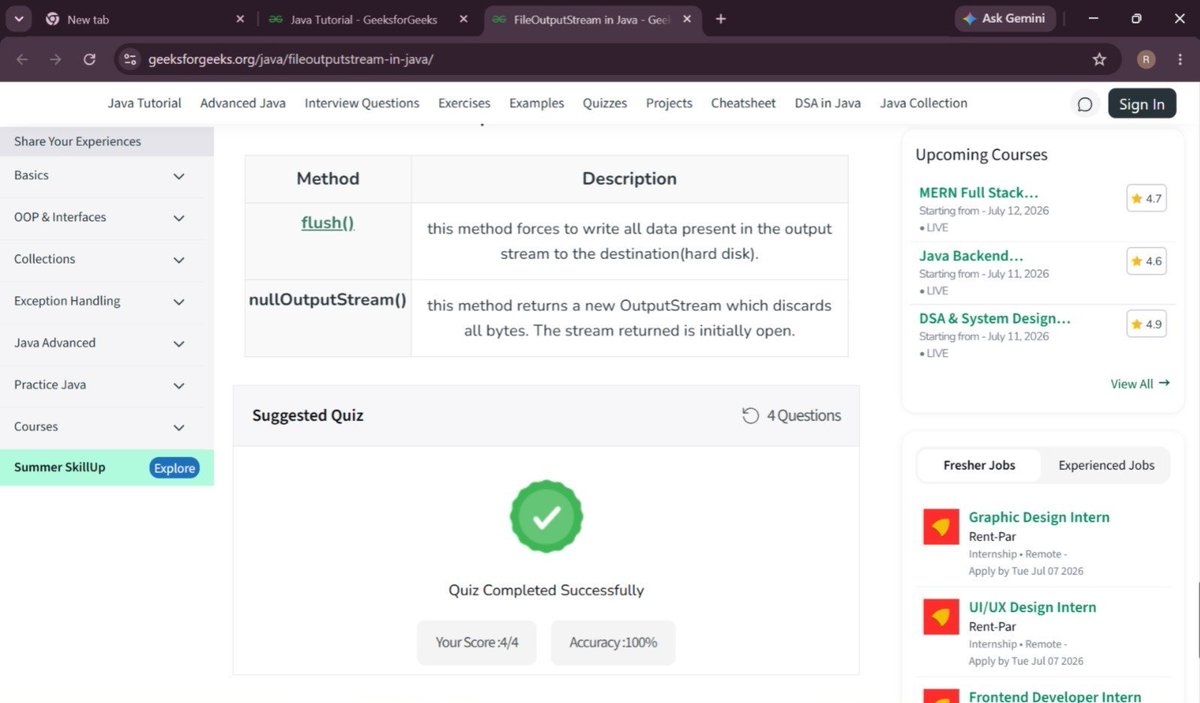Open site information icon in address bar

click(x=129, y=59)
